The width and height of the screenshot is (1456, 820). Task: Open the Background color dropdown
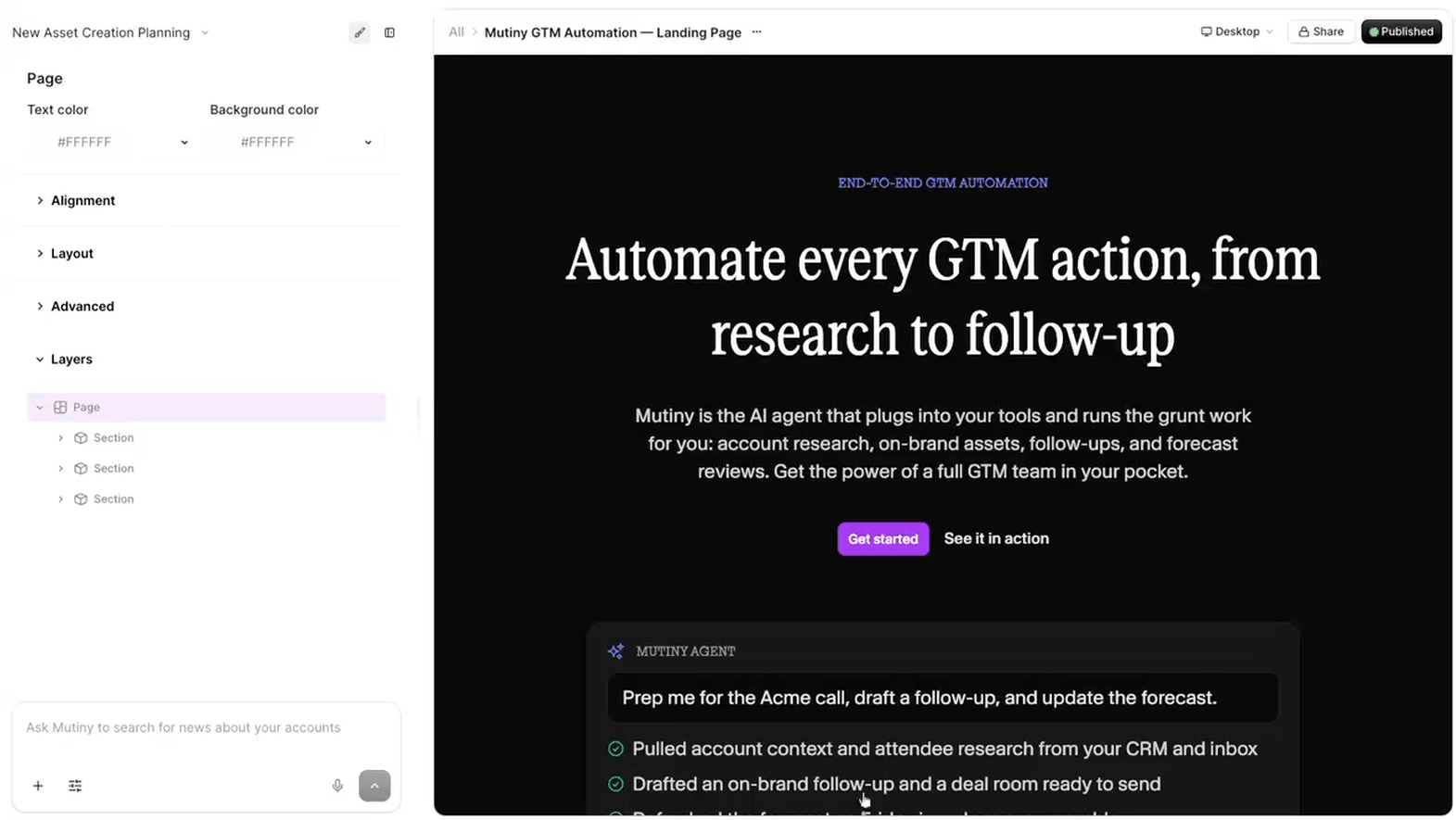coord(297,142)
